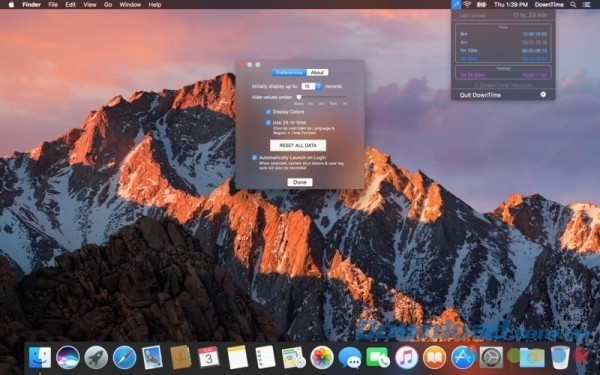Open Calendar icon in the Dock
The height and width of the screenshot is (375, 600).
(x=209, y=357)
